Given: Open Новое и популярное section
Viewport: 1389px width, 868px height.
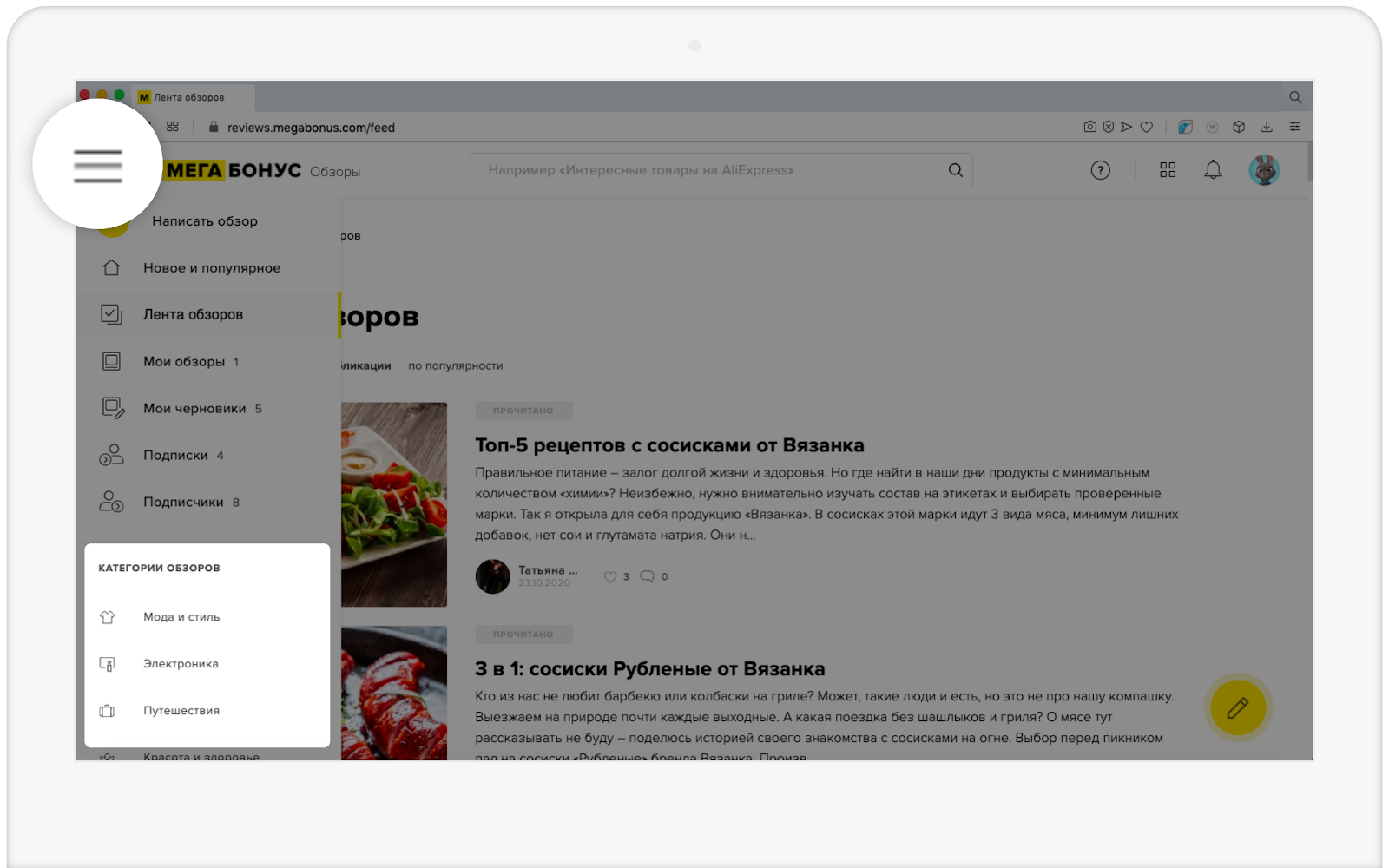Looking at the screenshot, I should pyautogui.click(x=212, y=268).
